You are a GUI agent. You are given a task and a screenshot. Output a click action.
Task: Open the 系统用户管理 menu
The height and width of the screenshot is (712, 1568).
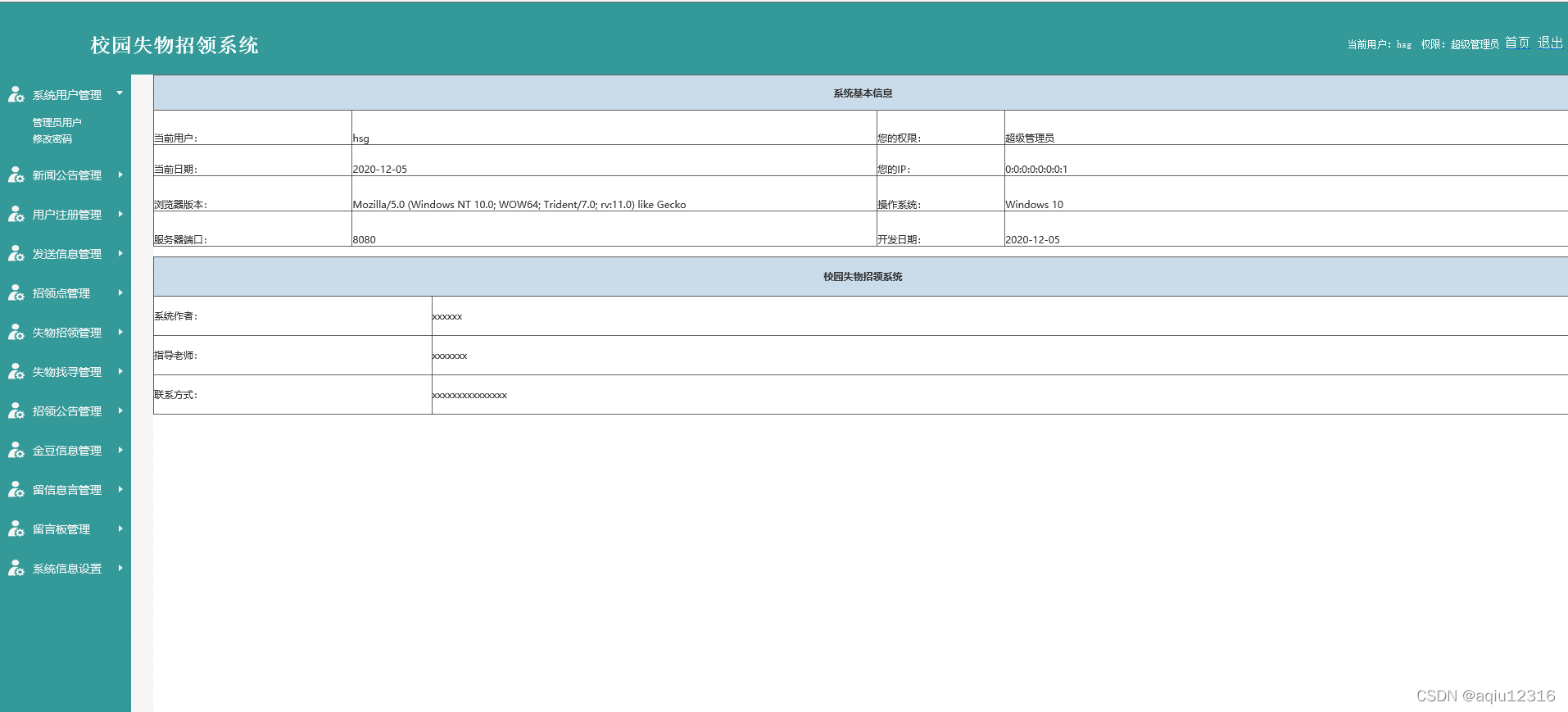tap(67, 95)
